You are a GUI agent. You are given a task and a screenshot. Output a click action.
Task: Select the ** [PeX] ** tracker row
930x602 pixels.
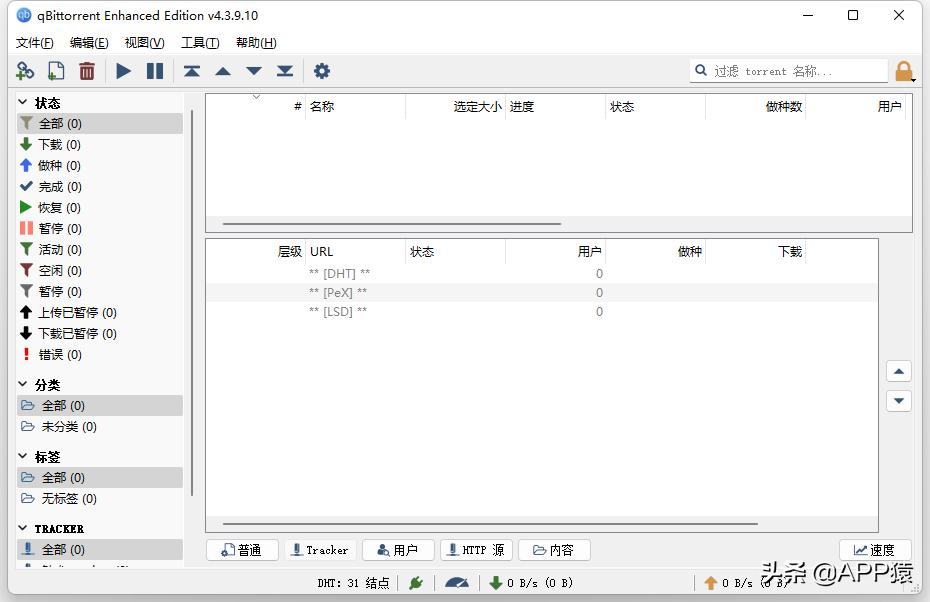pyautogui.click(x=542, y=292)
